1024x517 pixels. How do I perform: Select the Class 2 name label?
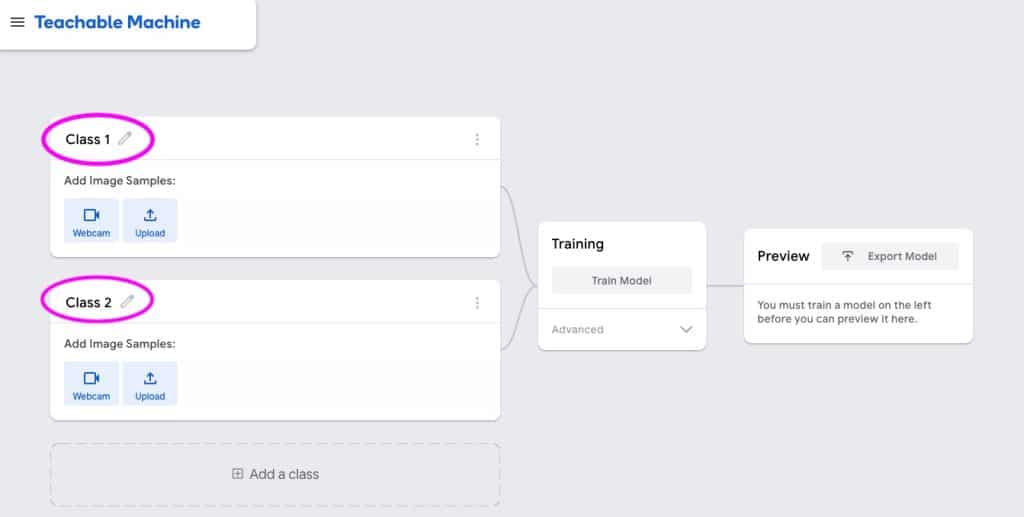(x=88, y=302)
